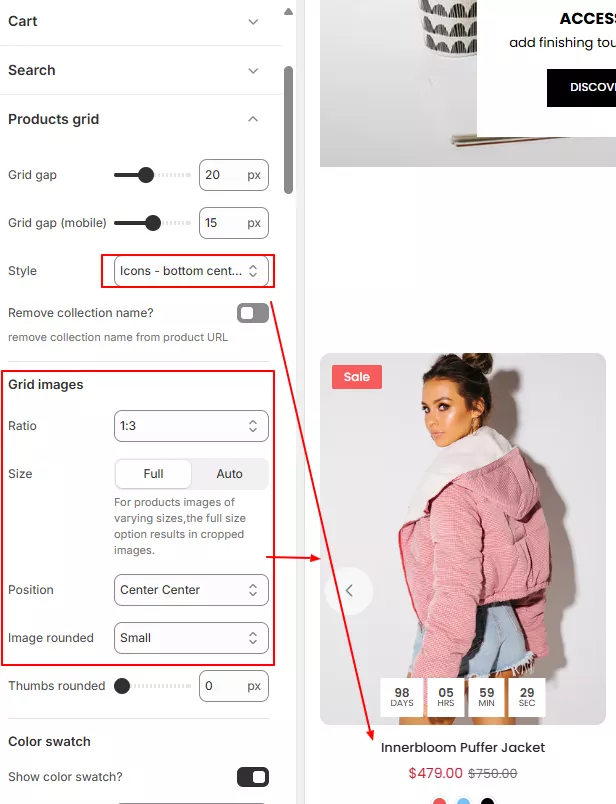Open the Innerbloom Puffer Jacket link
The image size is (616, 804).
pyautogui.click(x=463, y=748)
